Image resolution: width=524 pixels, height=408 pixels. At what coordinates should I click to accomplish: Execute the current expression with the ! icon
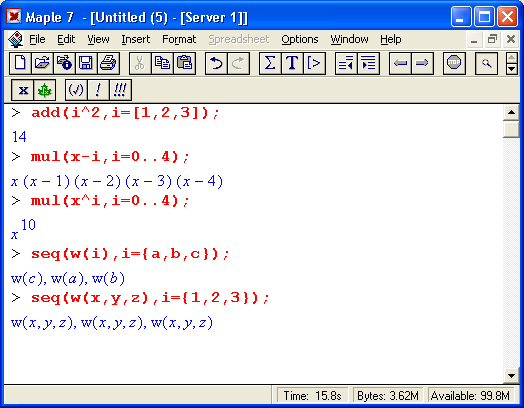98,90
